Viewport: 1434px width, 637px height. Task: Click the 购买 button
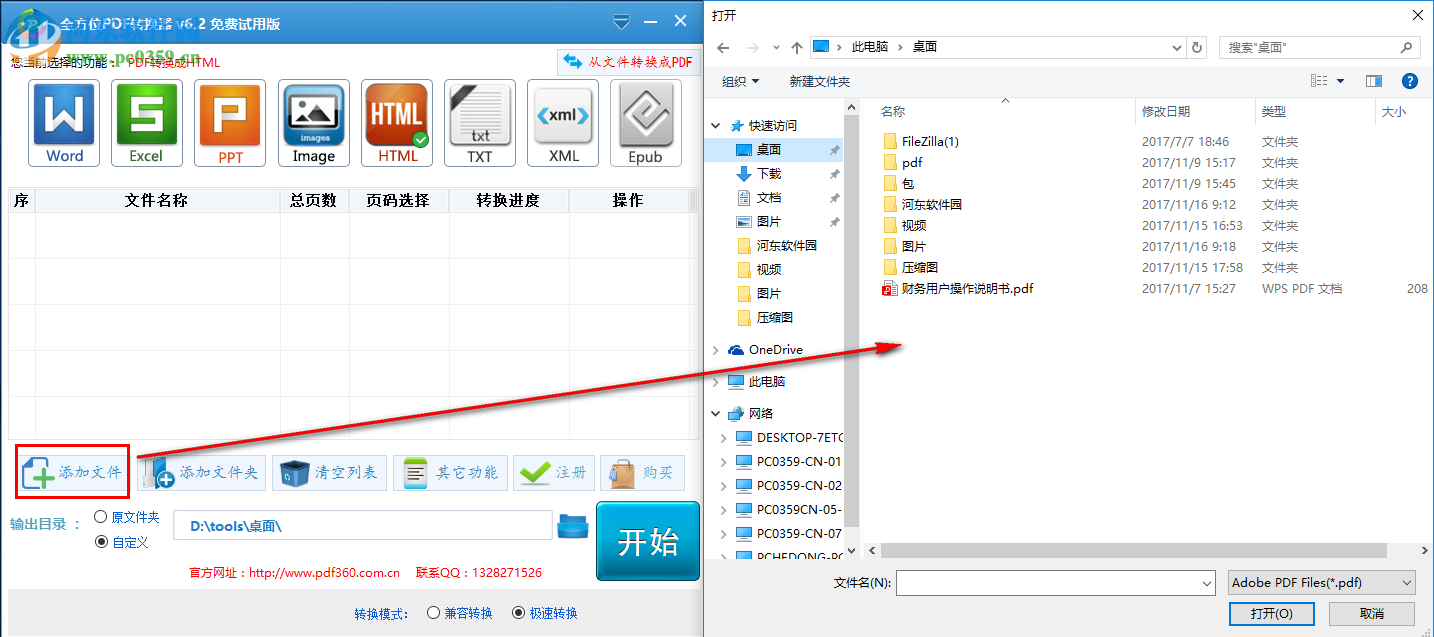tap(642, 473)
